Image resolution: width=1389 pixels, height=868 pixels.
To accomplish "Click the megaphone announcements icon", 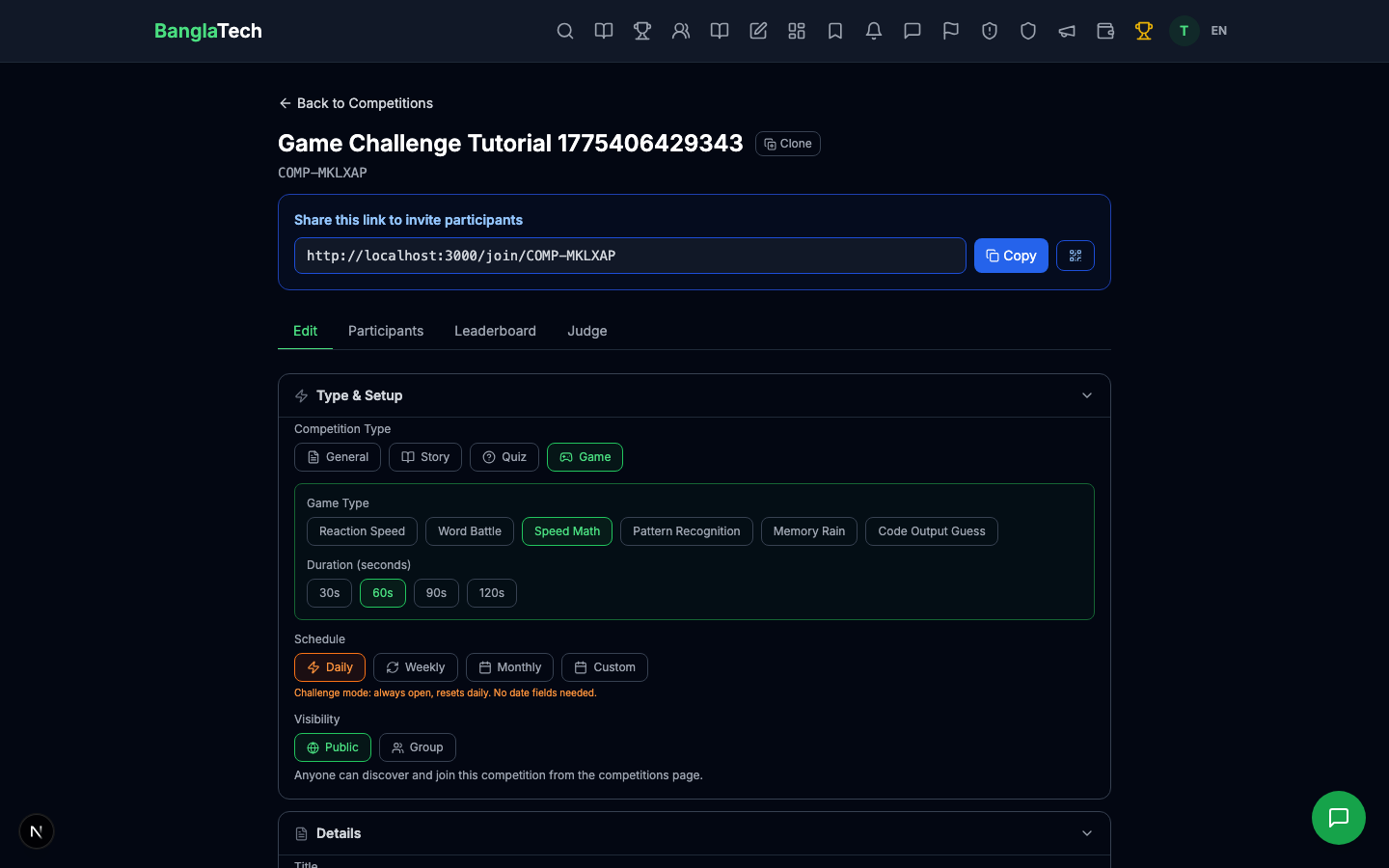I will tap(1067, 31).
